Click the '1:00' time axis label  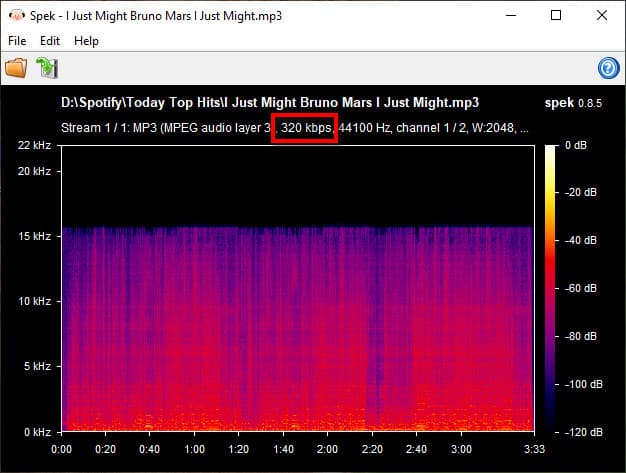194,449
